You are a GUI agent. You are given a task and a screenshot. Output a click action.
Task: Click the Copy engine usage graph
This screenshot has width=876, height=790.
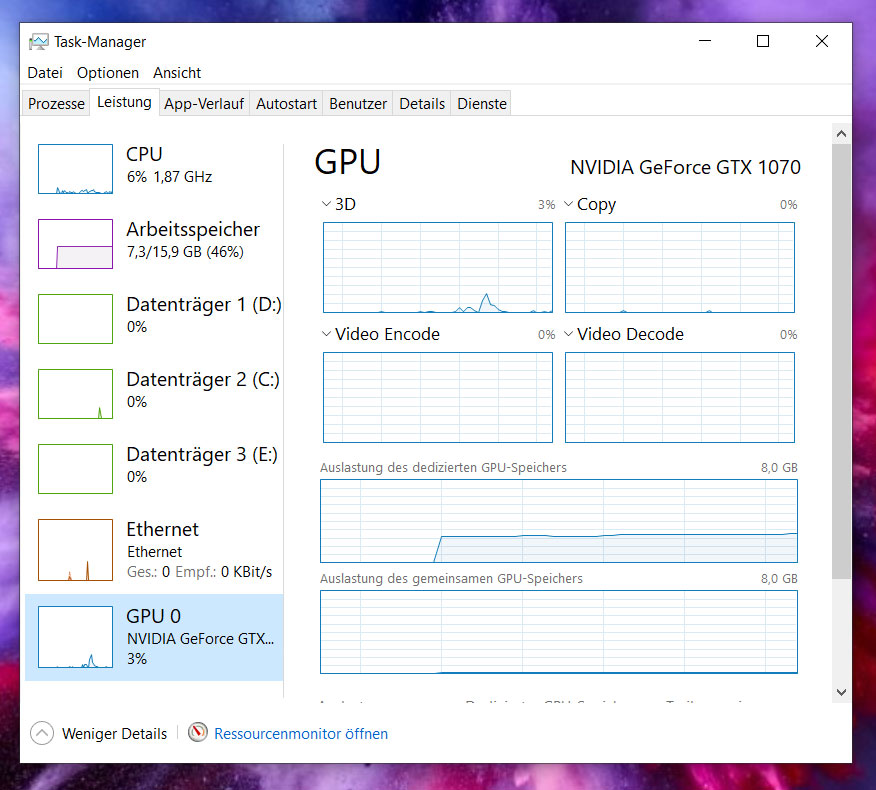[x=680, y=268]
